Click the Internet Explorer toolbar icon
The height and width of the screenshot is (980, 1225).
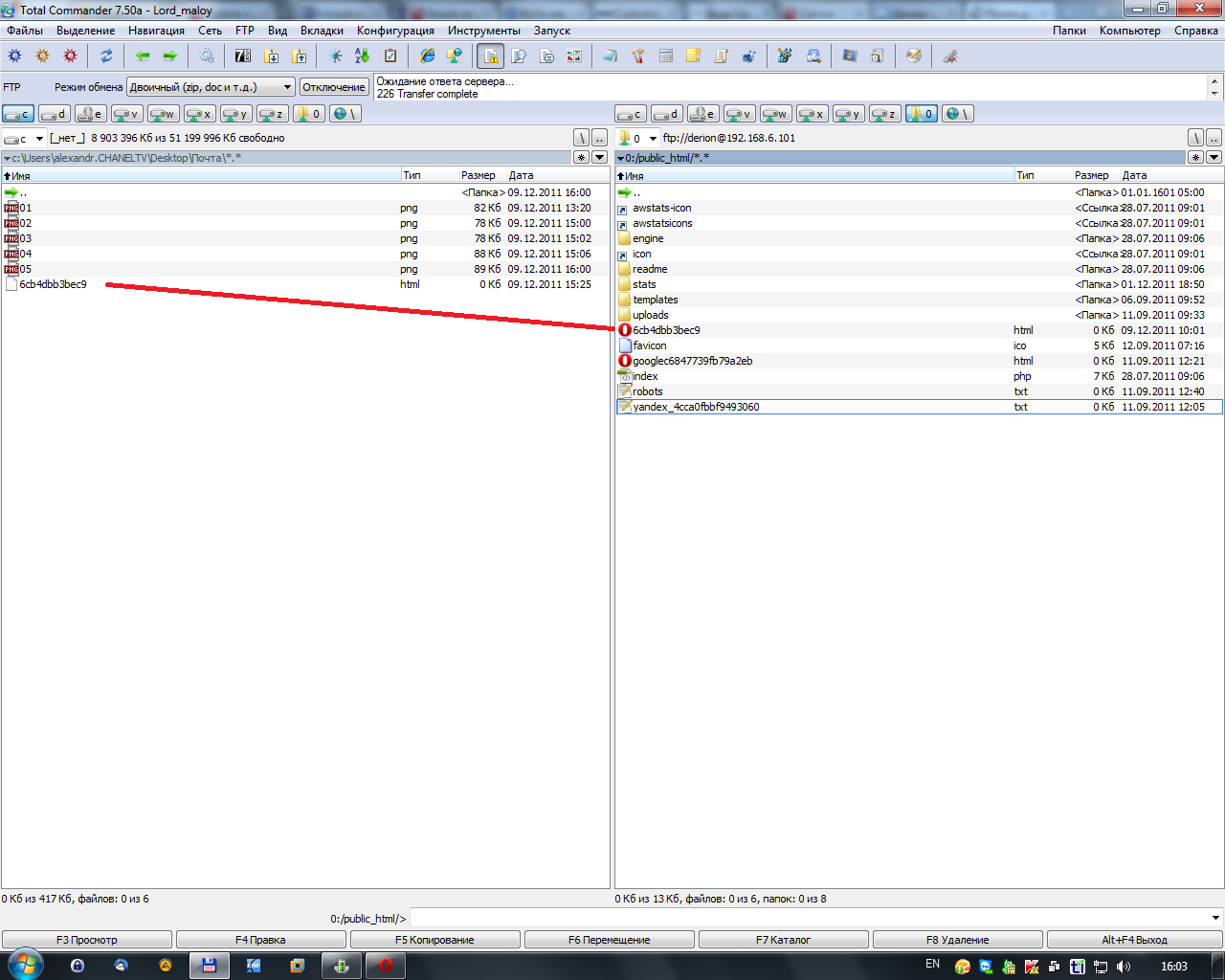click(x=428, y=56)
